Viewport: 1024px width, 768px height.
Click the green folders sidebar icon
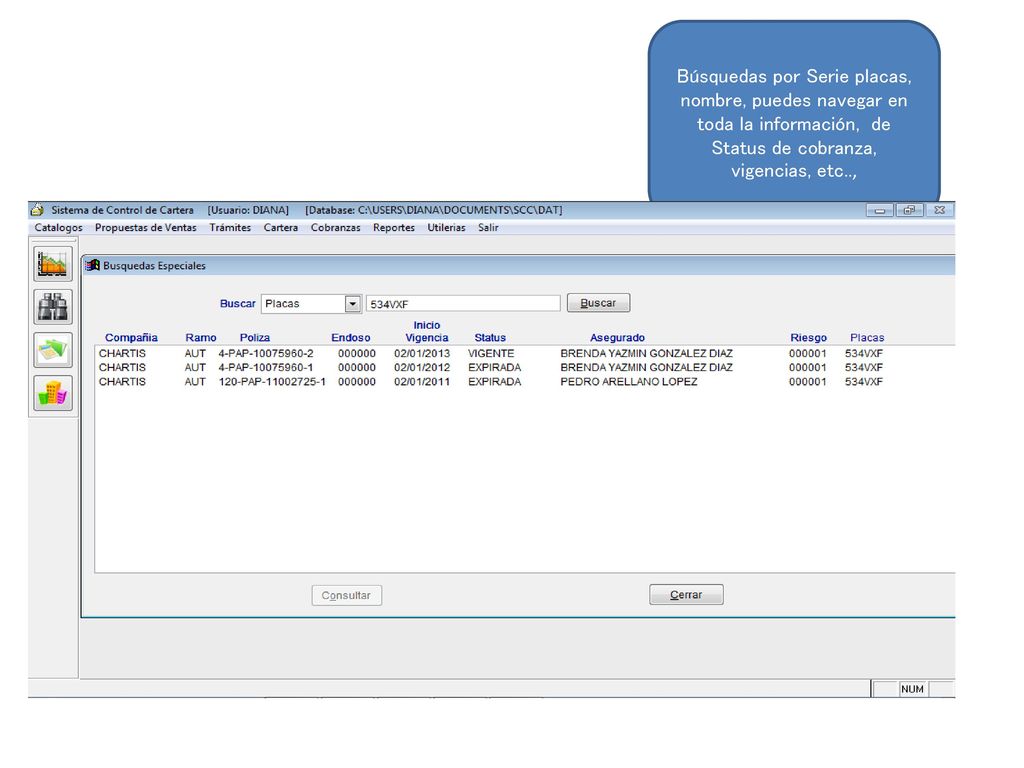tap(53, 350)
